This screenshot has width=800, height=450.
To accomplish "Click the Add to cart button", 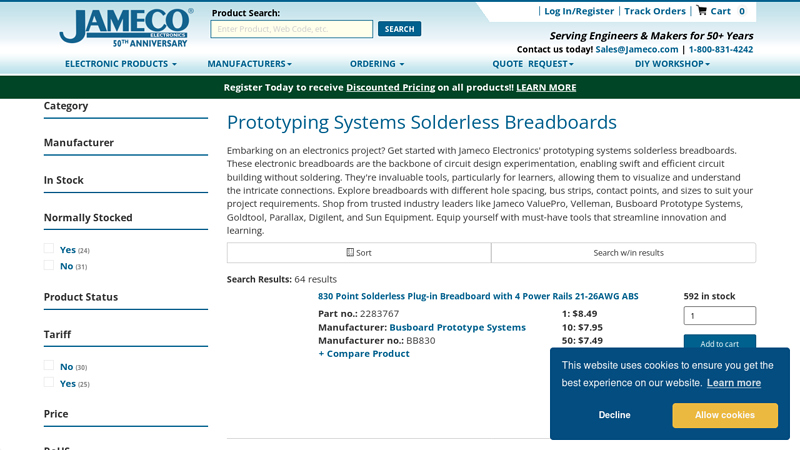I will tap(719, 342).
